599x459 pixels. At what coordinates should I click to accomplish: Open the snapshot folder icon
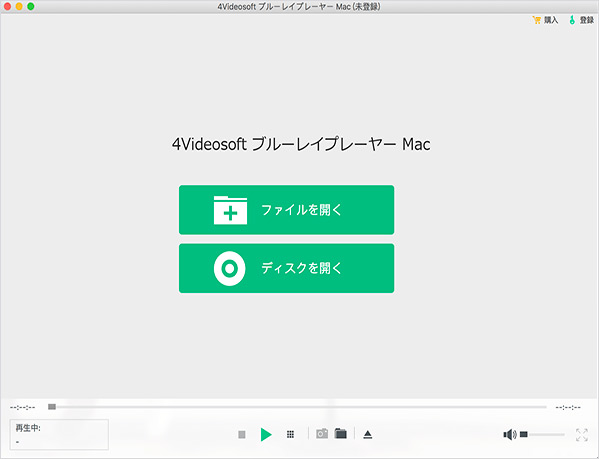pyautogui.click(x=340, y=433)
